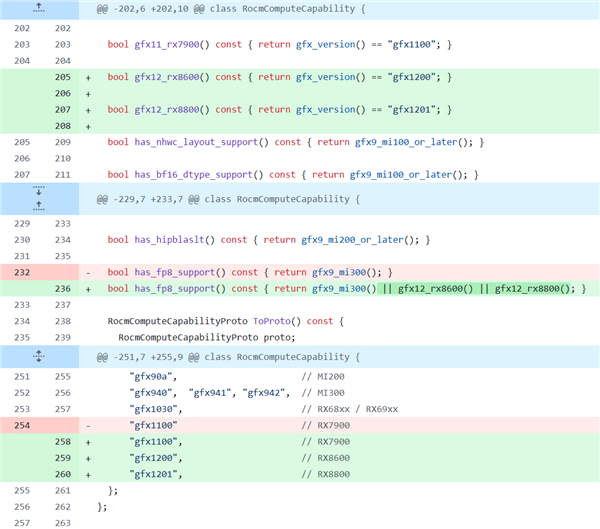This screenshot has height=529, width=600.
Task: Click the hunk header @@ -202,6 +202,10
Action: 231,9
